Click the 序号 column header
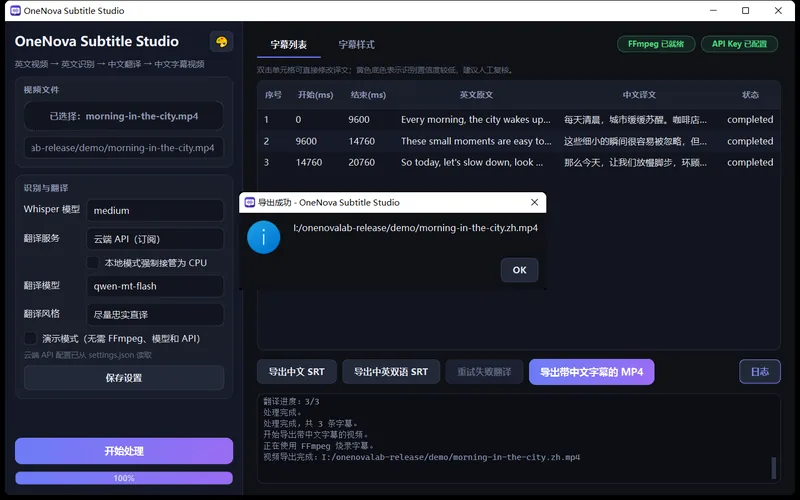The height and width of the screenshot is (500, 800). coord(273,95)
